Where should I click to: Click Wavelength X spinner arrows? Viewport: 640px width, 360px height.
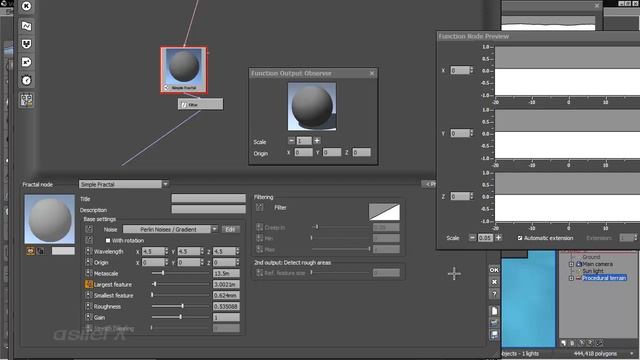tap(166, 251)
